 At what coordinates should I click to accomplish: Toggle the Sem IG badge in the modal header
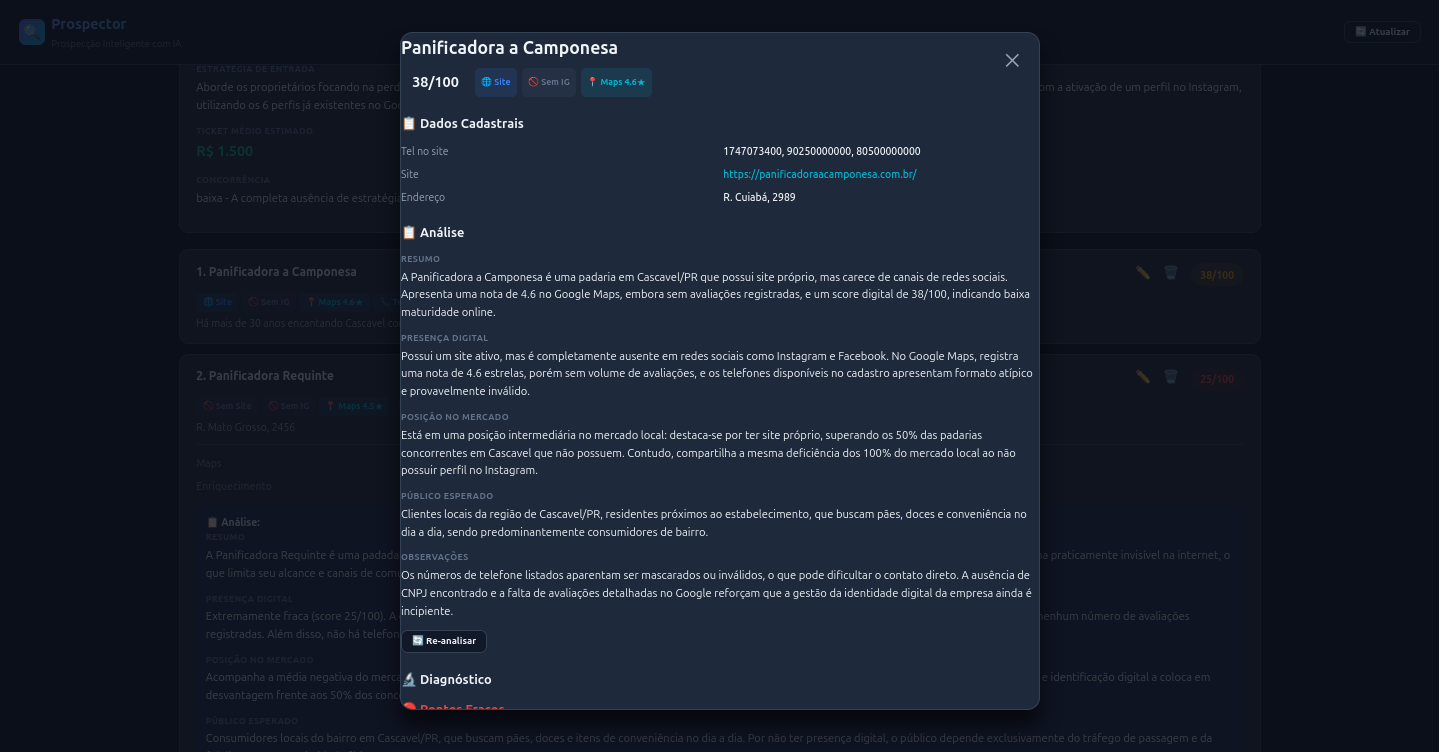pos(548,82)
